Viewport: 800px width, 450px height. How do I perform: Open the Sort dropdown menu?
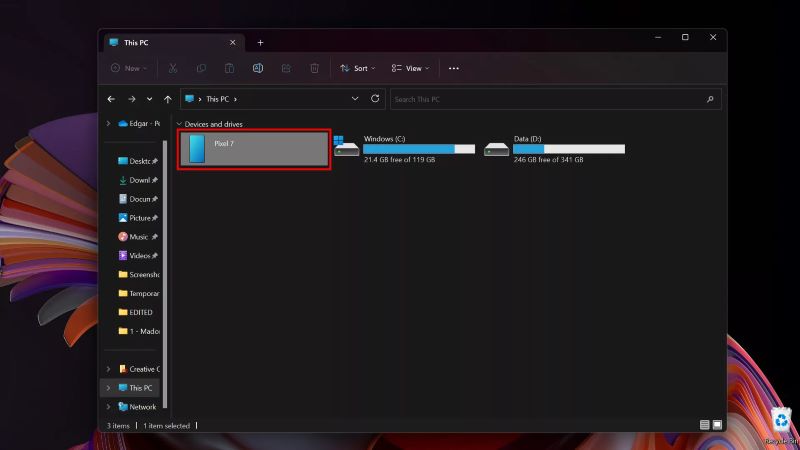point(358,68)
